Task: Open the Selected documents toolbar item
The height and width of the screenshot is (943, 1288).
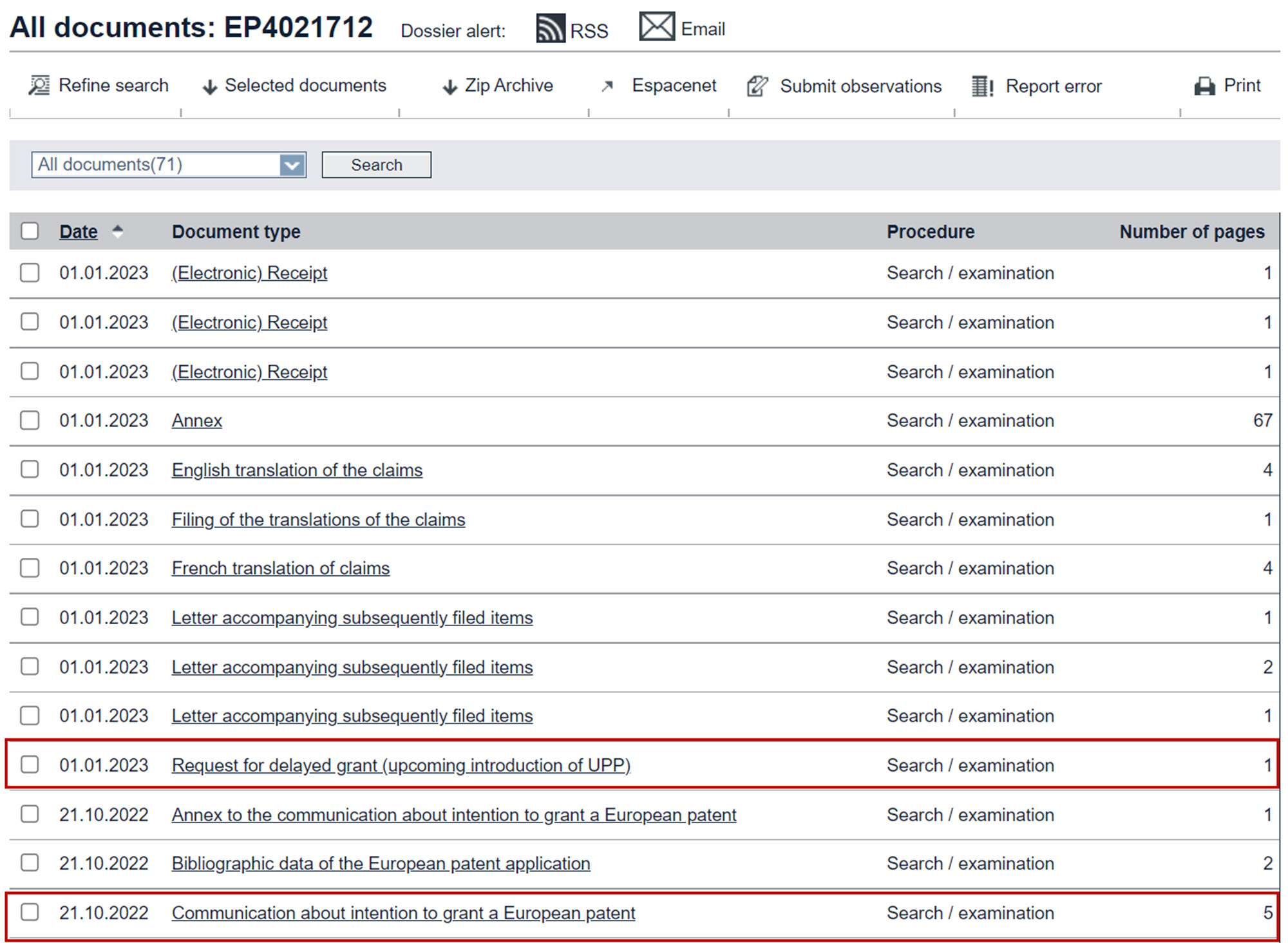Action: (x=305, y=86)
